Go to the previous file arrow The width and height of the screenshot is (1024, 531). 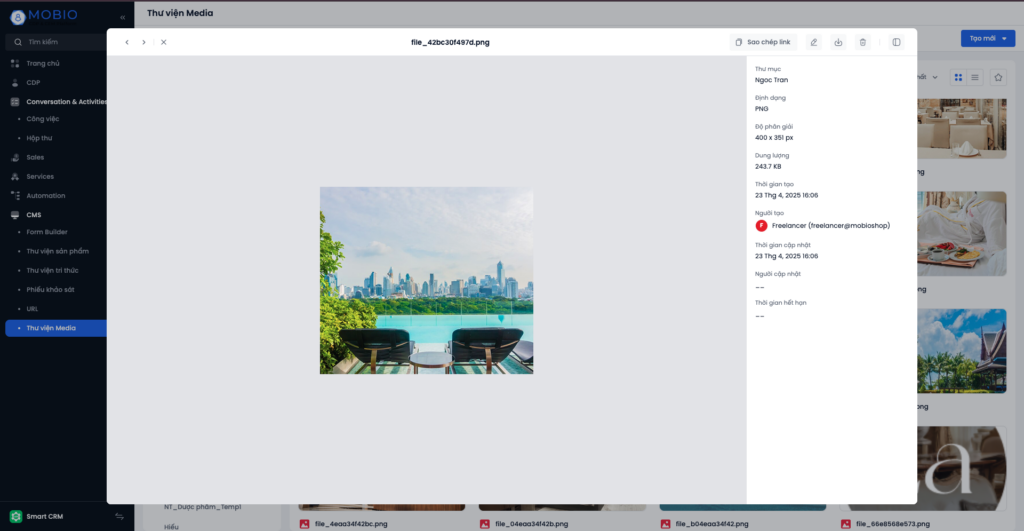point(127,42)
